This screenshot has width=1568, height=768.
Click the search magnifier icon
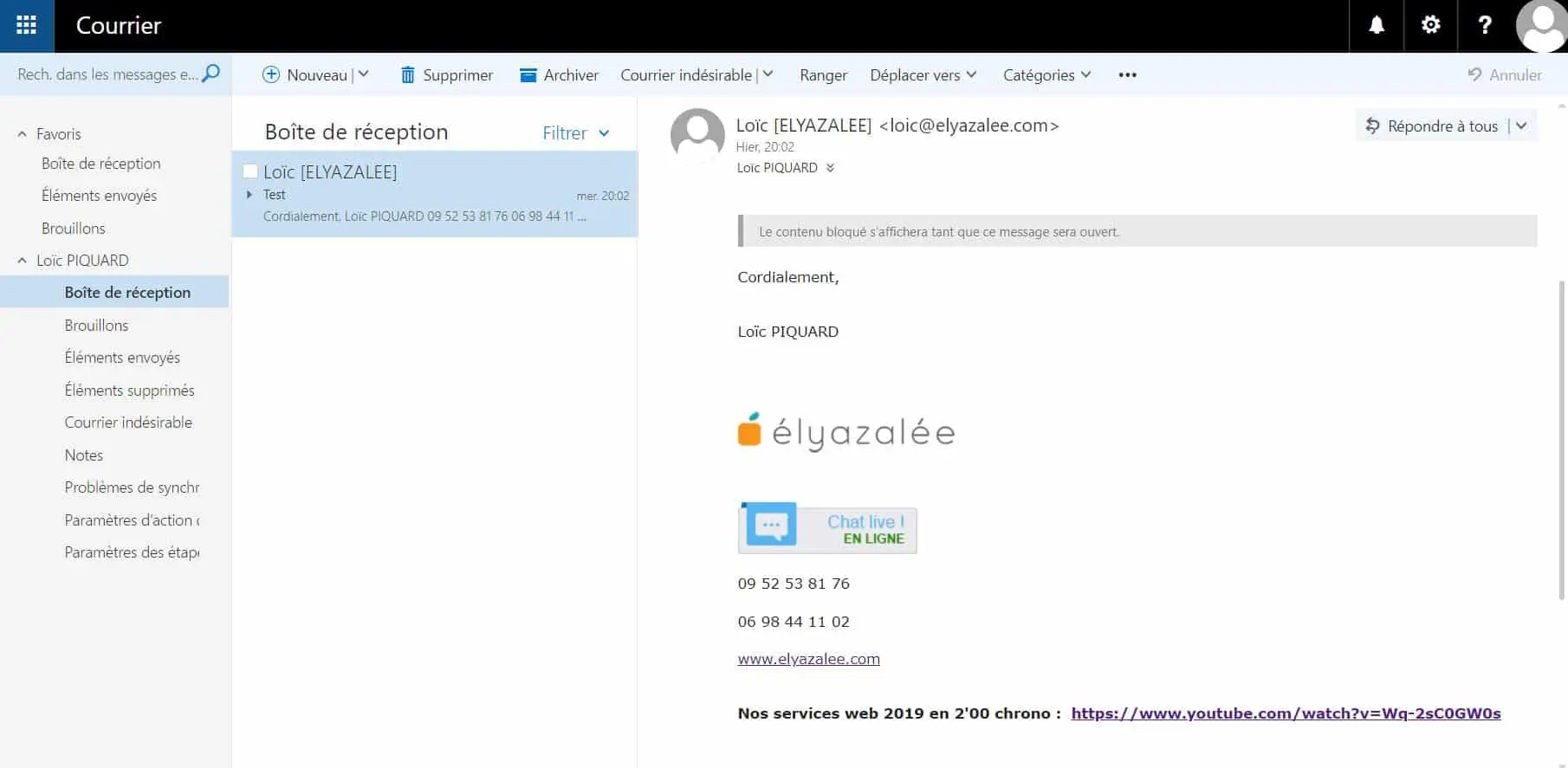(x=211, y=74)
